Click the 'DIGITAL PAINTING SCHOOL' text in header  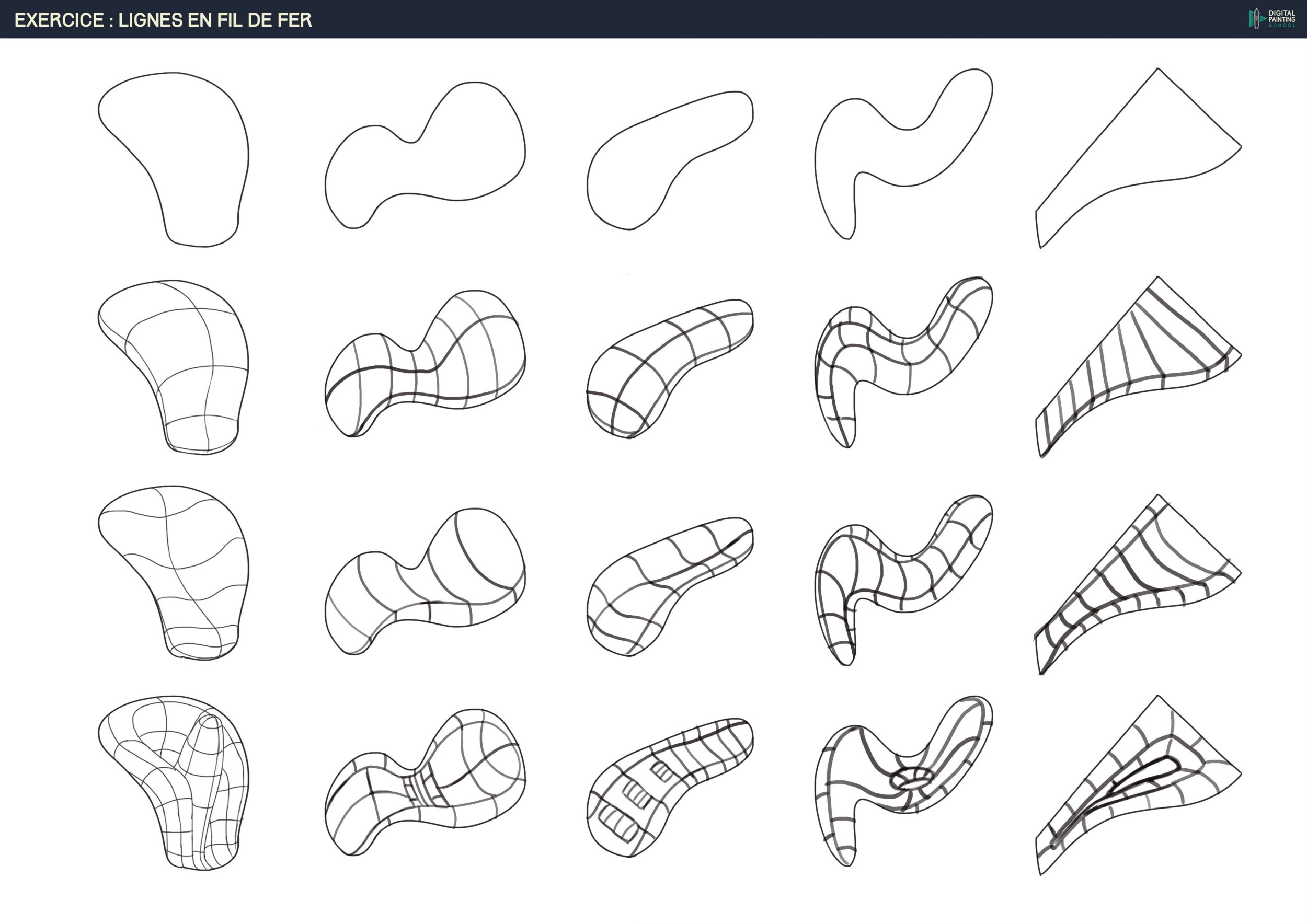pyautogui.click(x=1281, y=19)
